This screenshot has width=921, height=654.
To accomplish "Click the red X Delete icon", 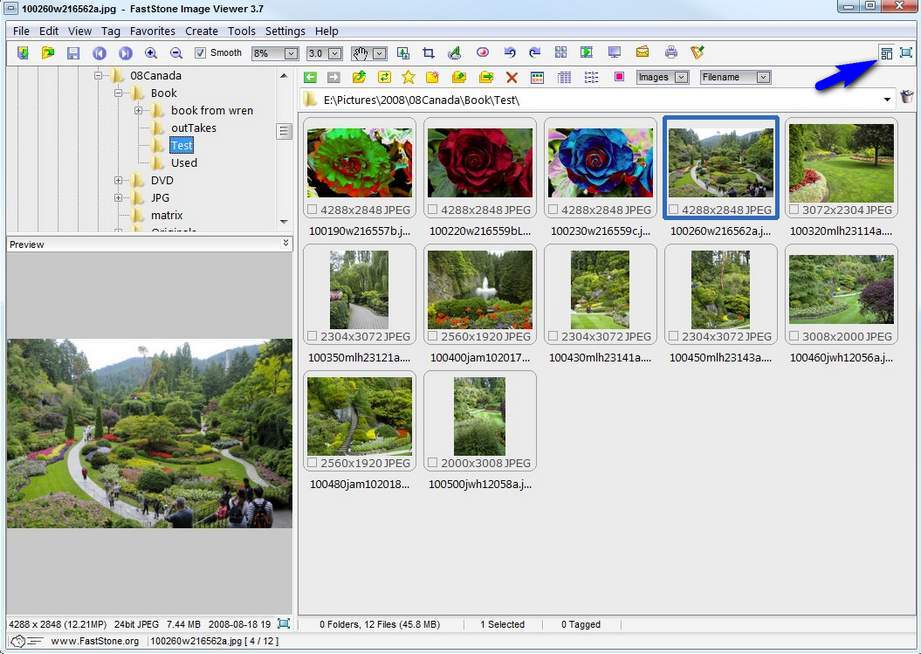I will pyautogui.click(x=512, y=77).
